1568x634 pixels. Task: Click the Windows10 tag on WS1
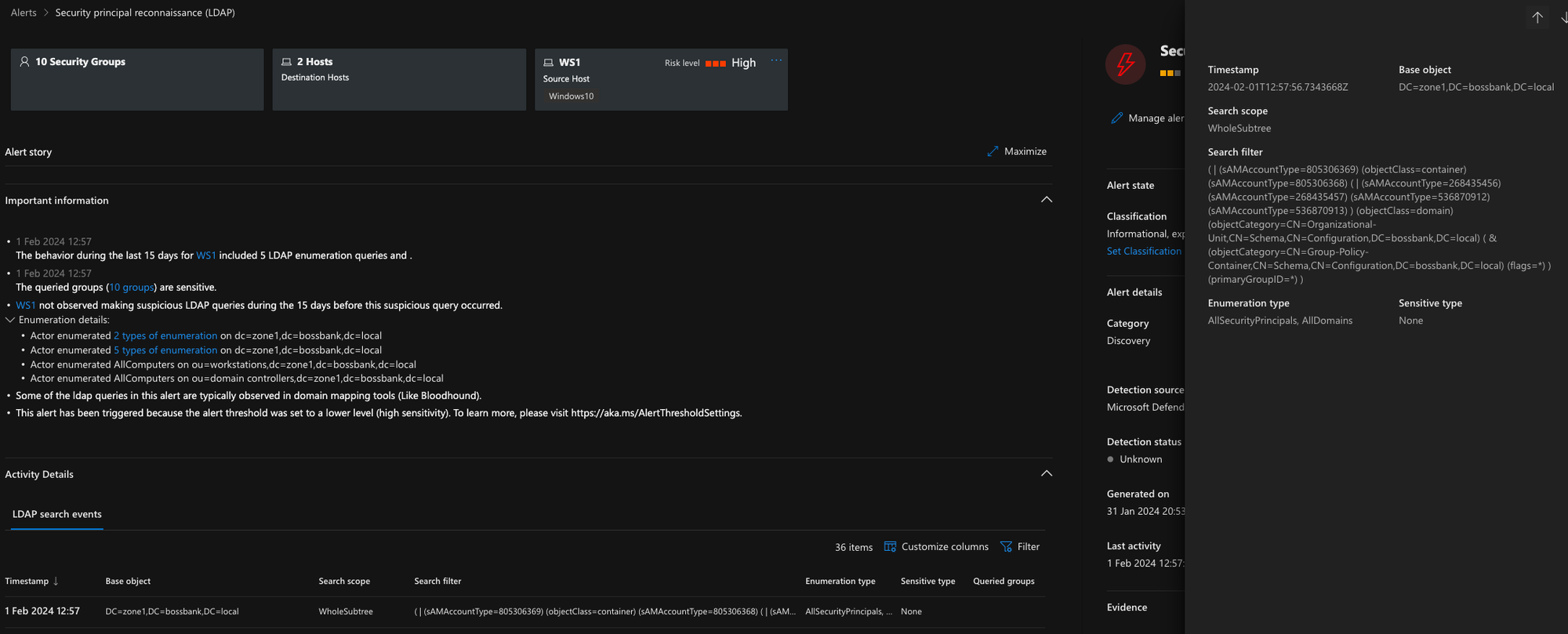tap(571, 96)
